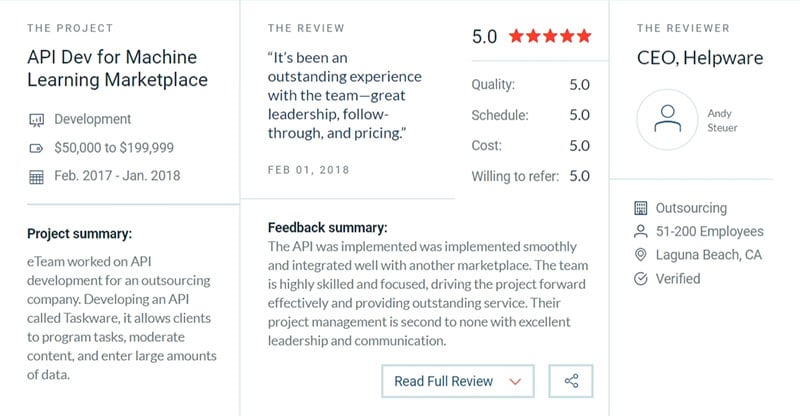800x416 pixels.
Task: Click the 51-200 Employees text
Action: click(710, 232)
